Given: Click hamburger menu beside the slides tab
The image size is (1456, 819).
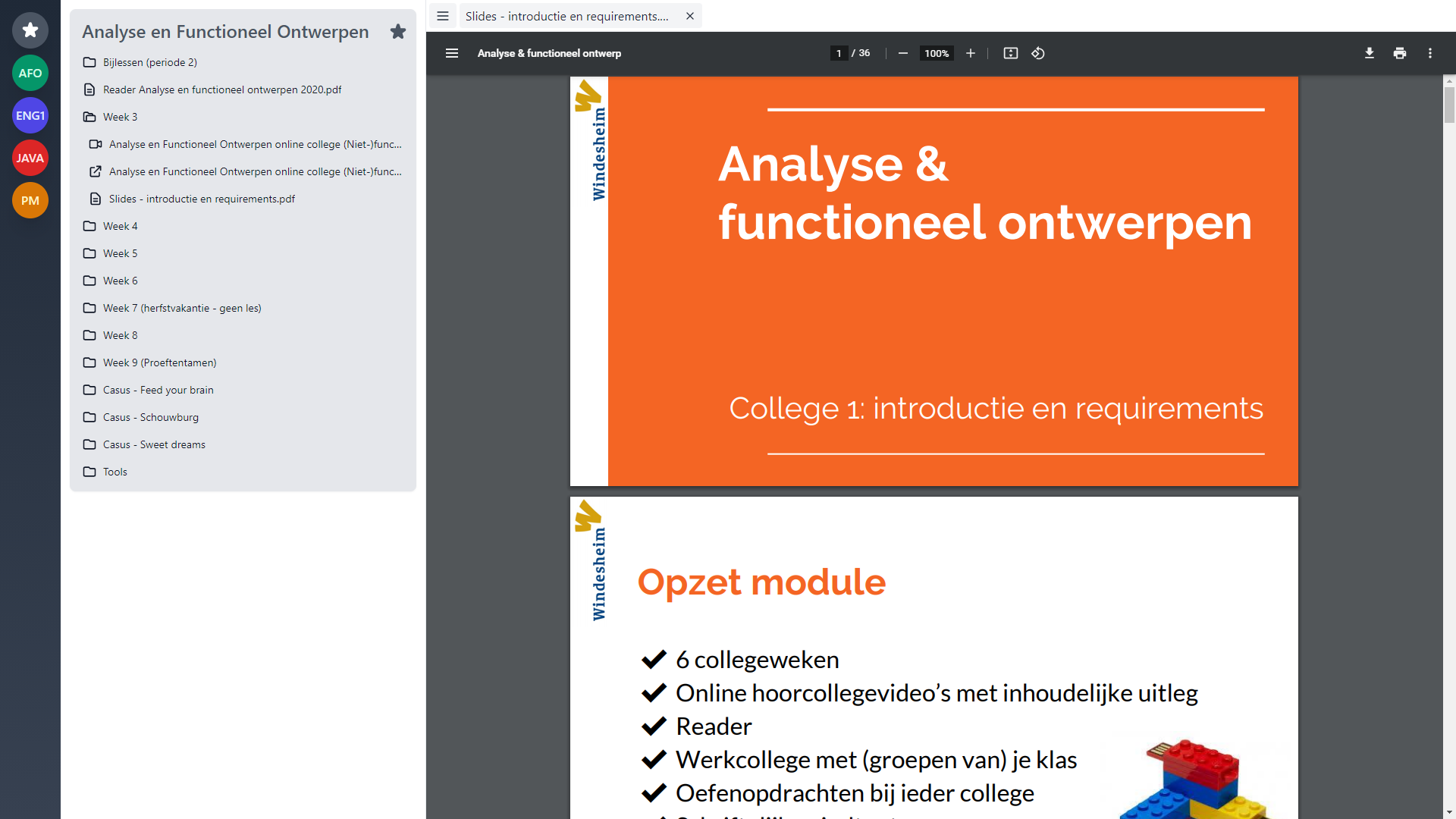Looking at the screenshot, I should [x=443, y=16].
